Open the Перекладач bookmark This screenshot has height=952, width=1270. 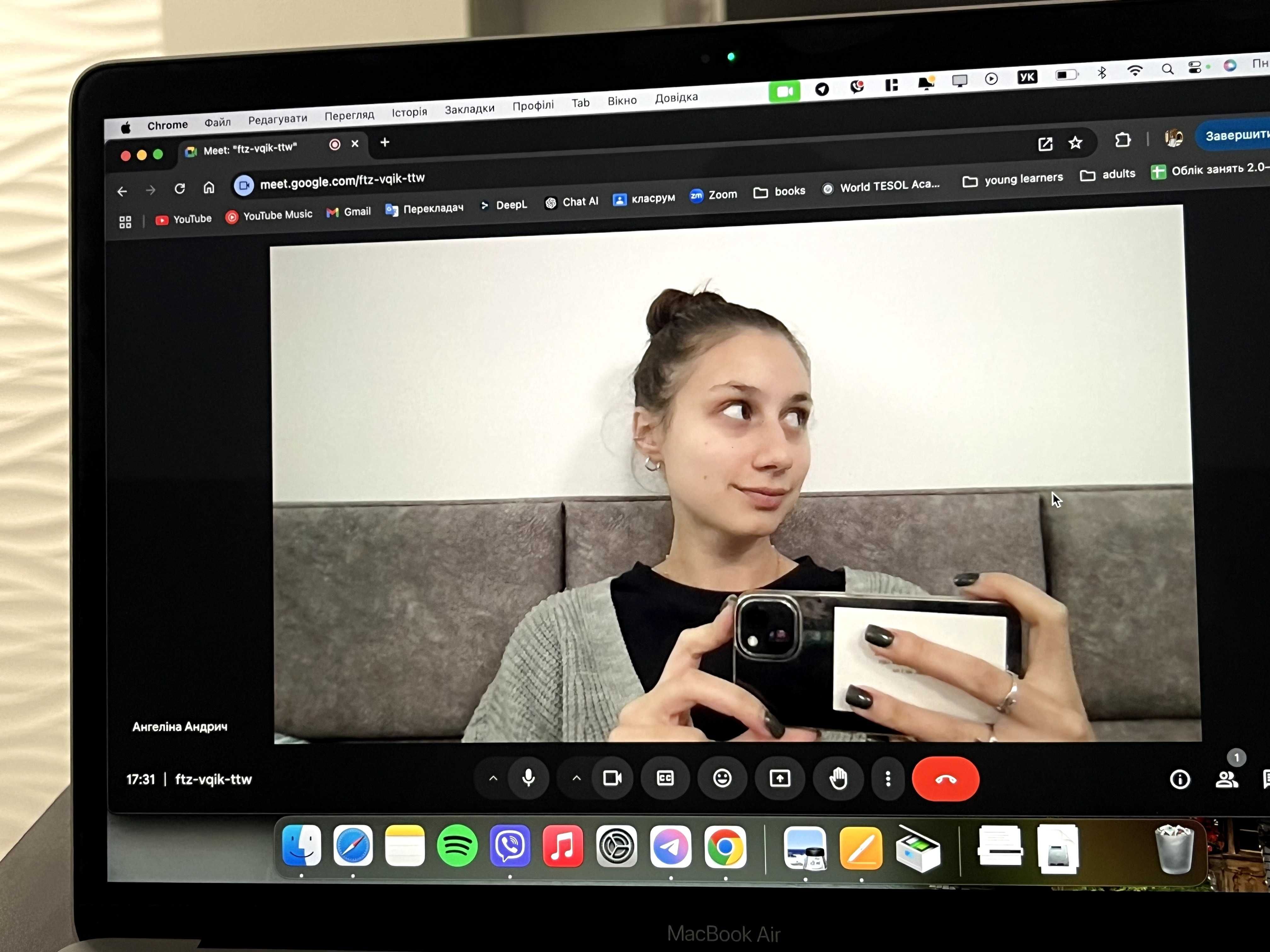click(x=424, y=209)
